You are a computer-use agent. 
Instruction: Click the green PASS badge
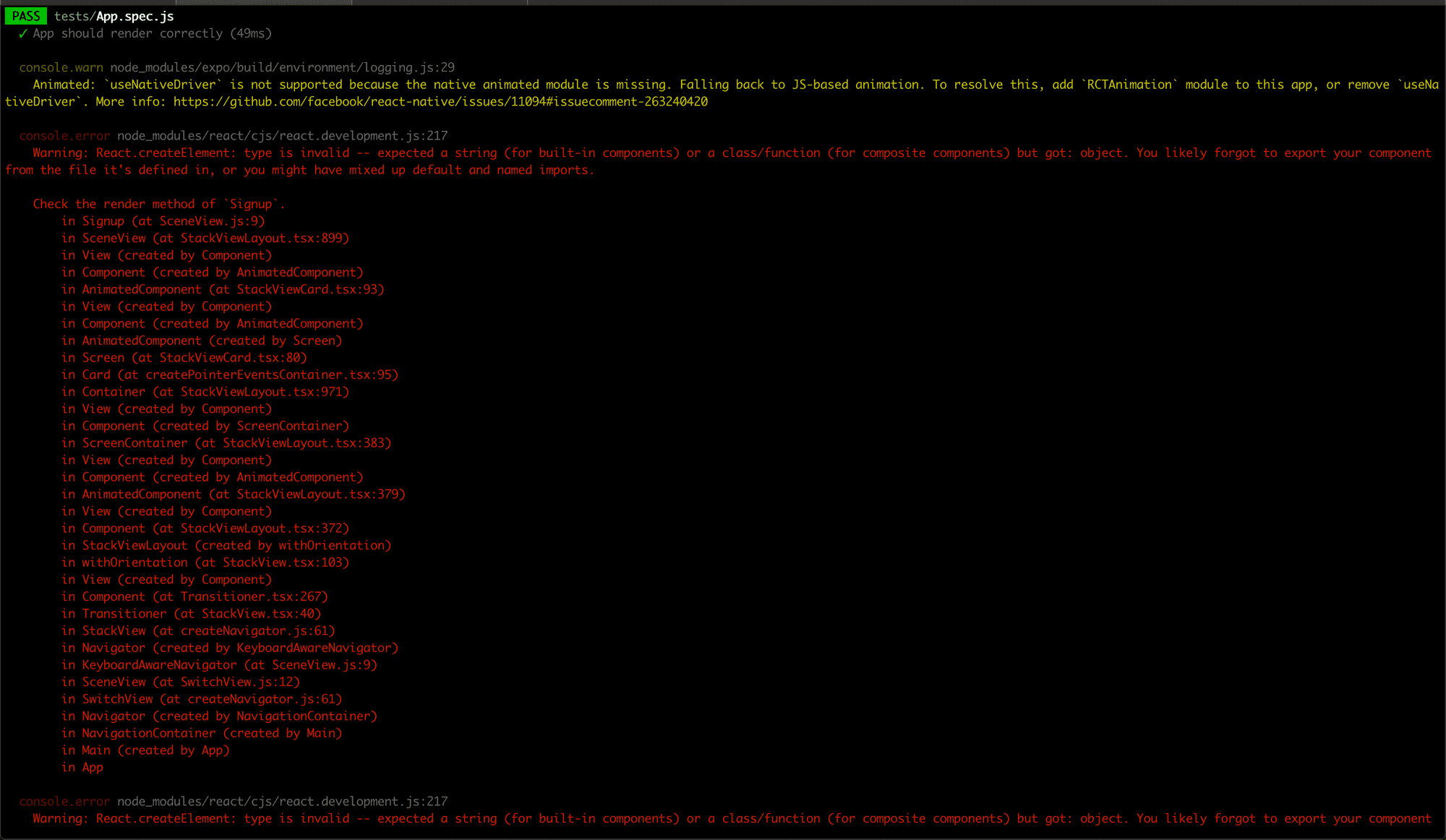26,16
